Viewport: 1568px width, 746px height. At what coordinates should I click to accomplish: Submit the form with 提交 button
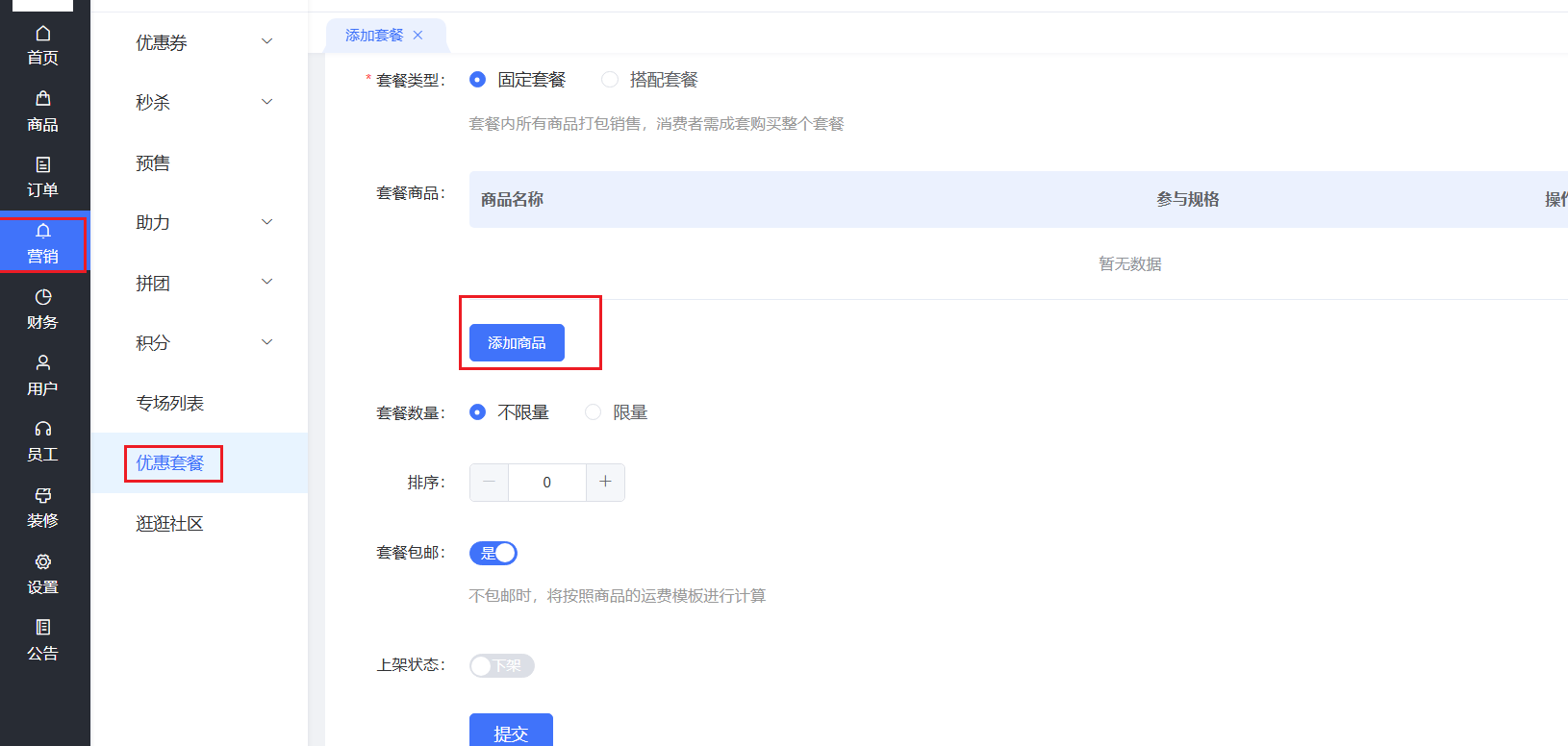click(x=511, y=733)
